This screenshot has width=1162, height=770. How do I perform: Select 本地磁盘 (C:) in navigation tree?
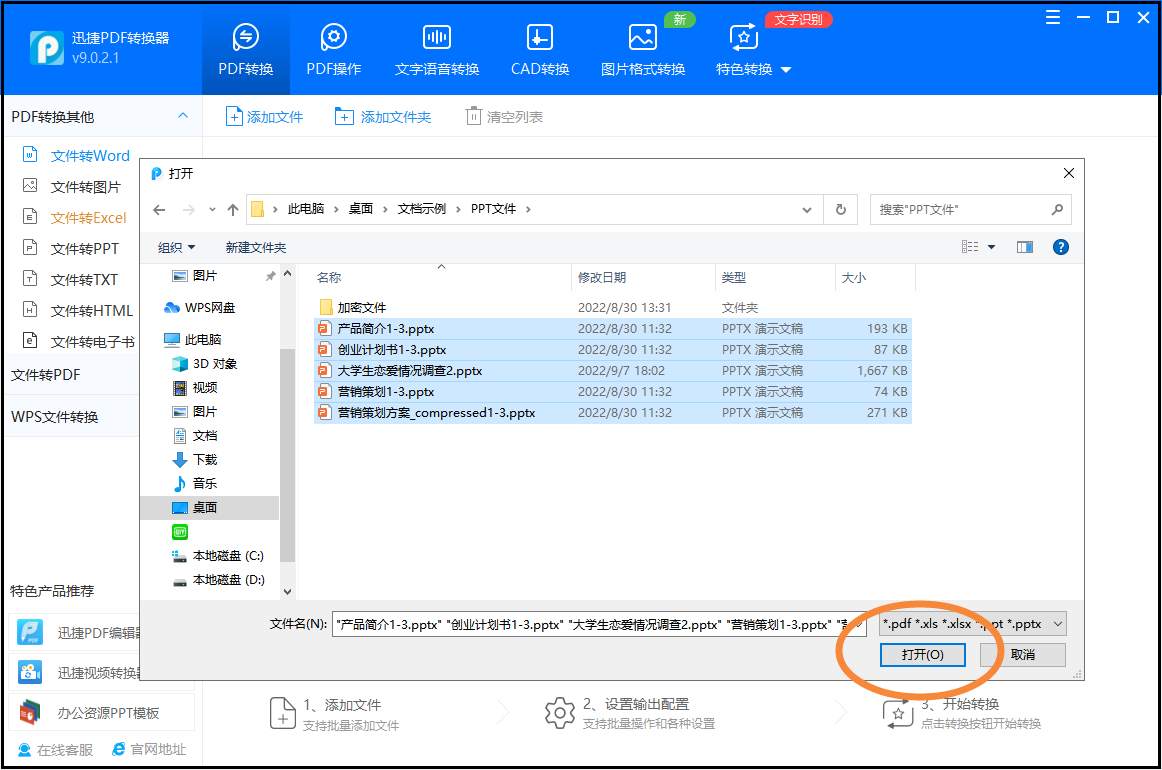pos(218,556)
